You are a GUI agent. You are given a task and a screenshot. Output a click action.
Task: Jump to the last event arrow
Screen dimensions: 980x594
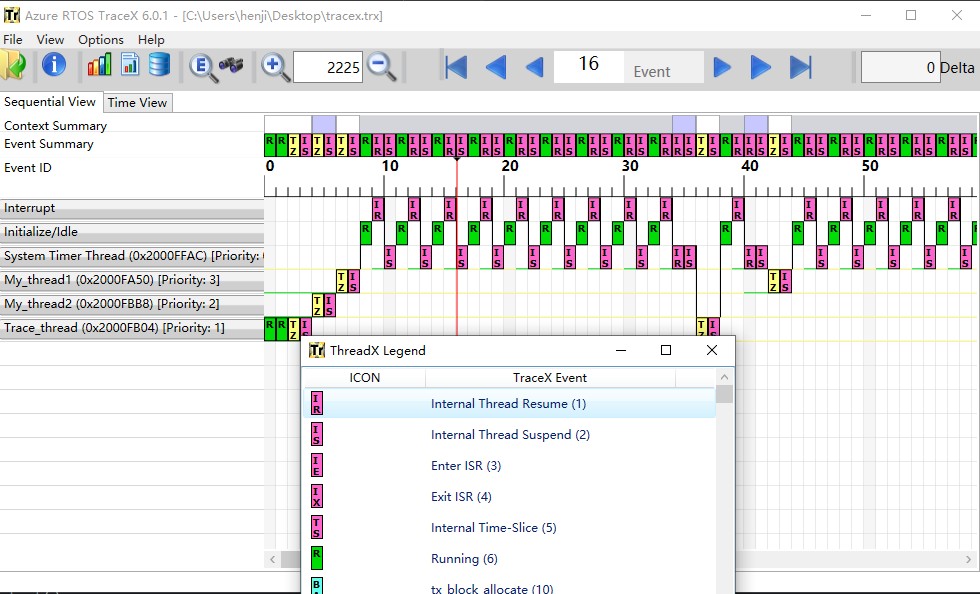[x=800, y=66]
